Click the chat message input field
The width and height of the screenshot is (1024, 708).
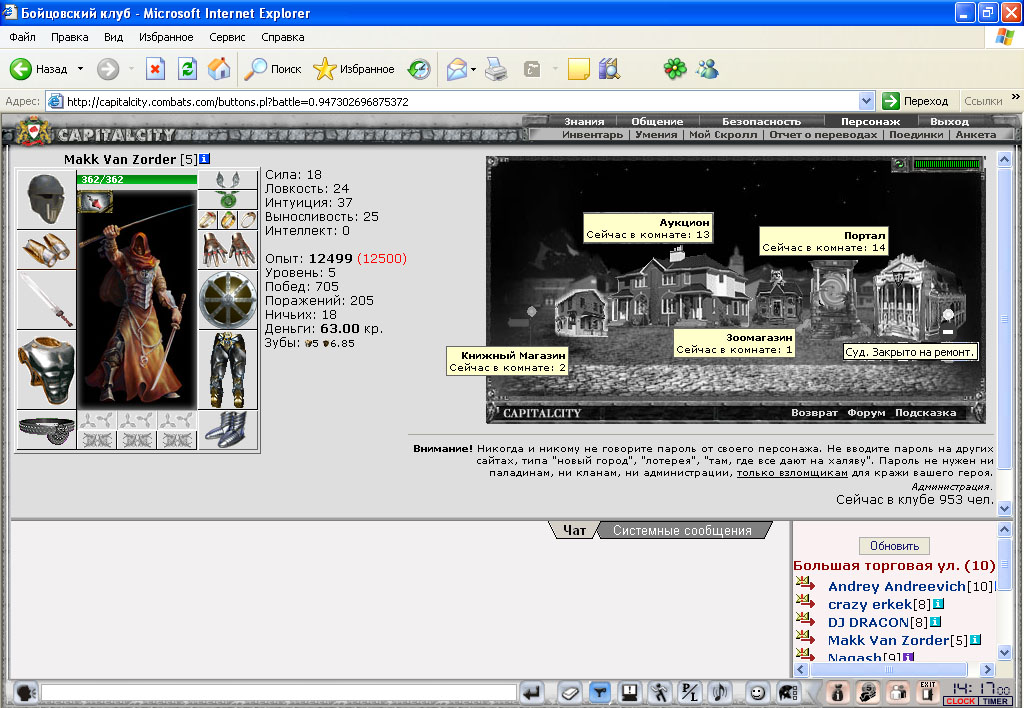pyautogui.click(x=279, y=692)
